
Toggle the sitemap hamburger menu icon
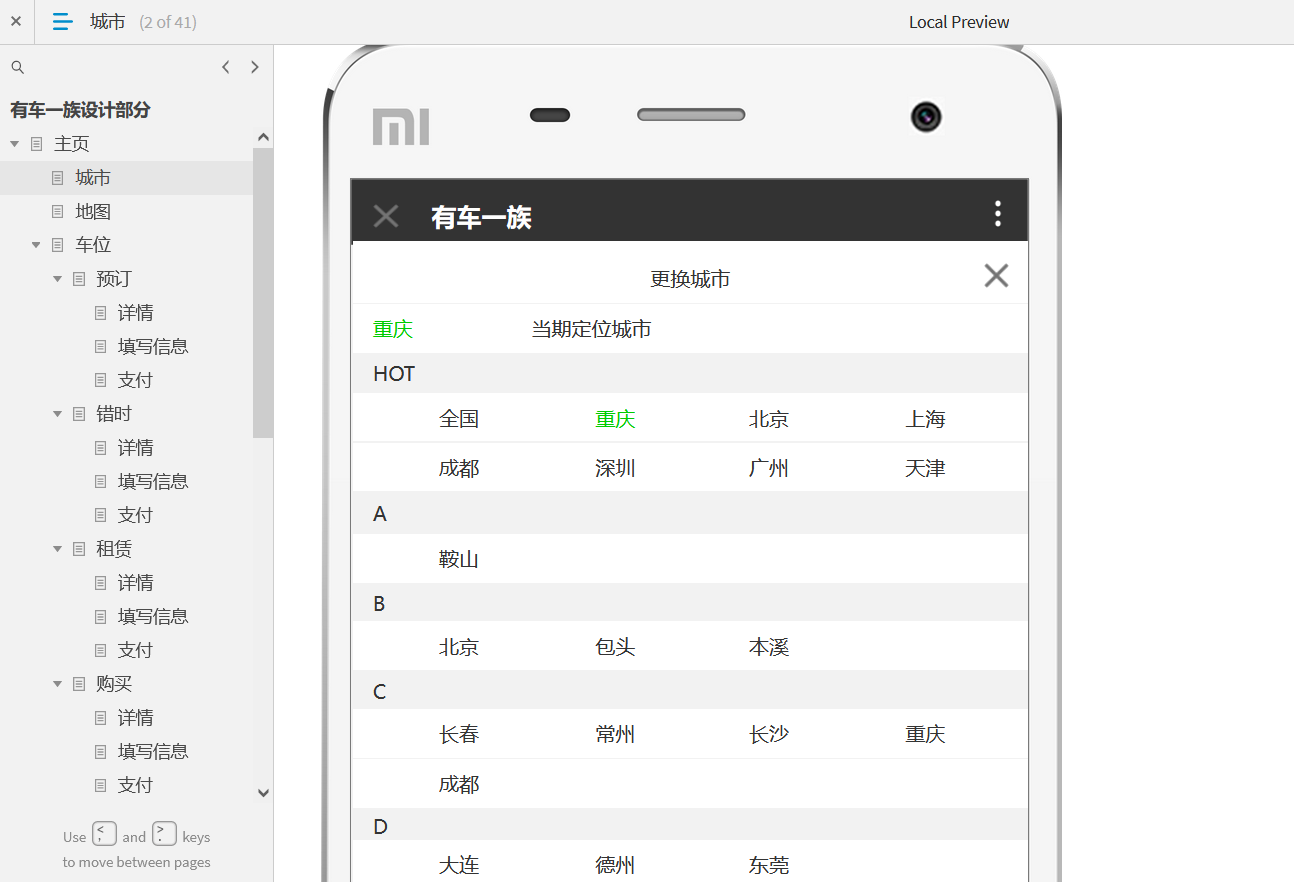[x=62, y=21]
